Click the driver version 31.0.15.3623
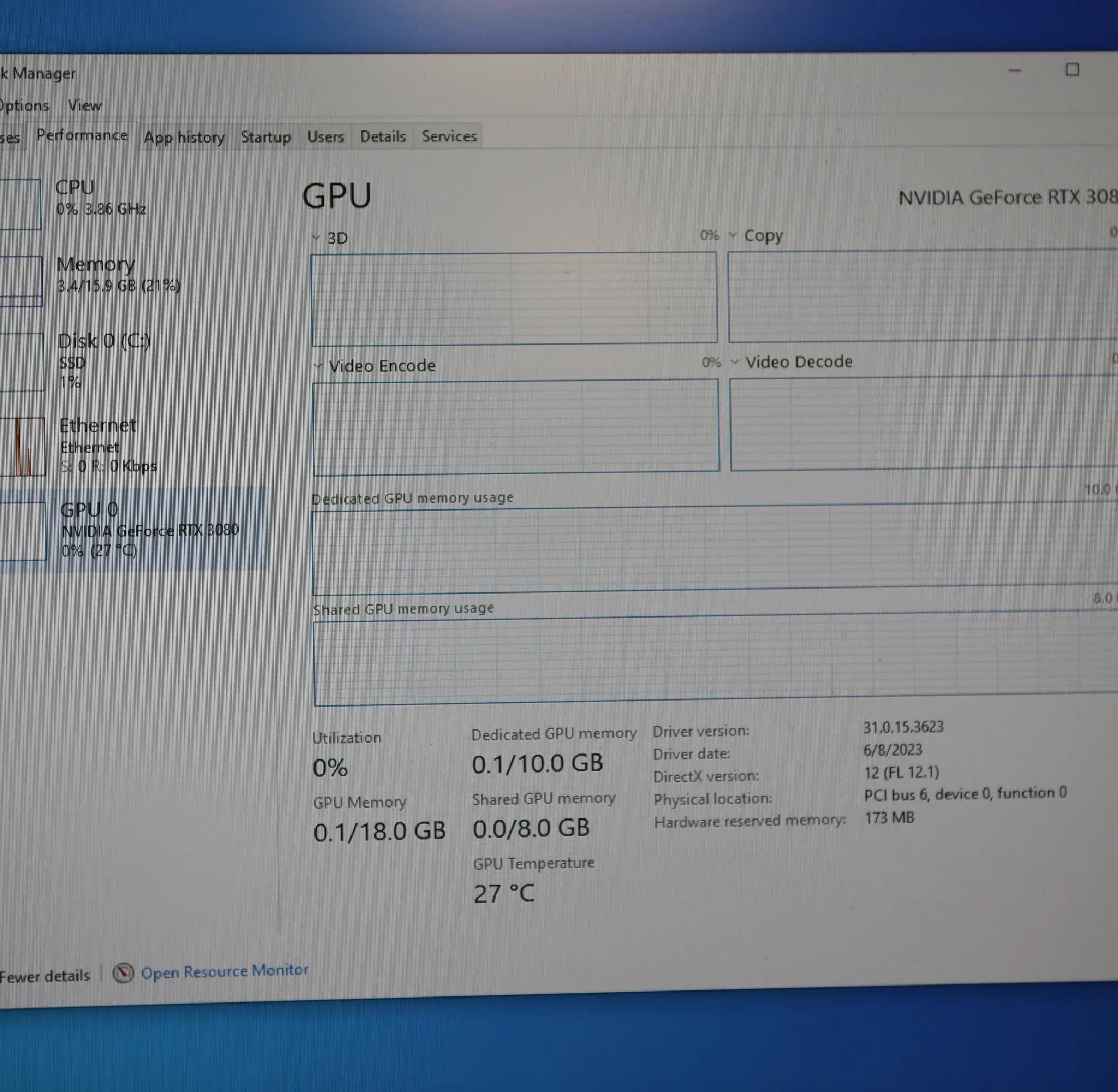The width and height of the screenshot is (1118, 1092). pyautogui.click(x=903, y=727)
